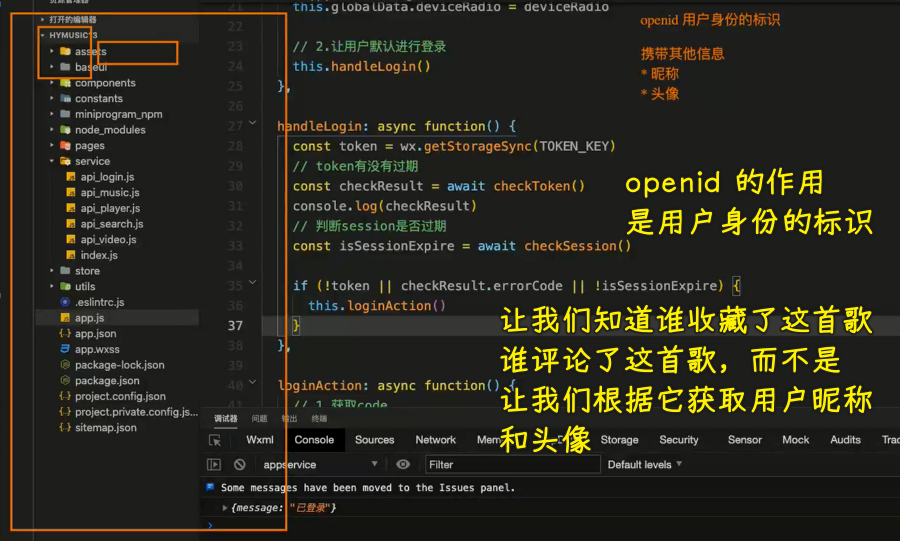This screenshot has width=900, height=541.
Task: Click the project.config.json braces icon
Action: pyautogui.click(x=65, y=396)
